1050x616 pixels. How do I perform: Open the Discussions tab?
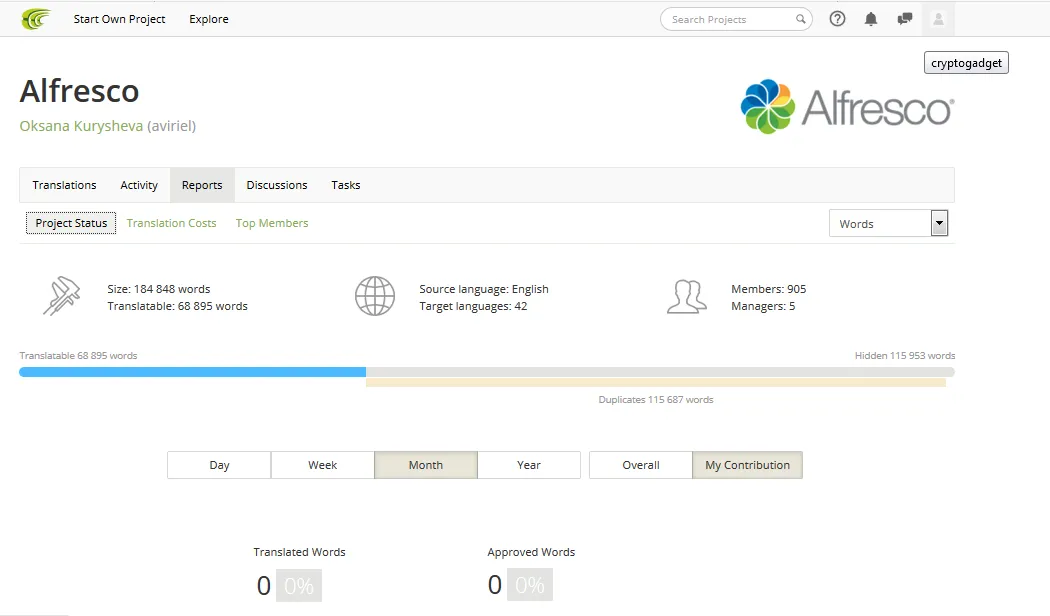[x=277, y=185]
